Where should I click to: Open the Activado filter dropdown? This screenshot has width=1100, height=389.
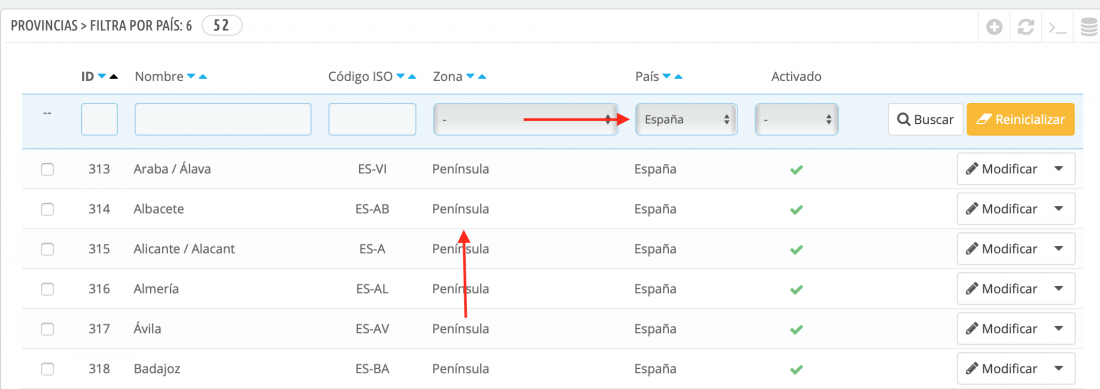pyautogui.click(x=797, y=120)
